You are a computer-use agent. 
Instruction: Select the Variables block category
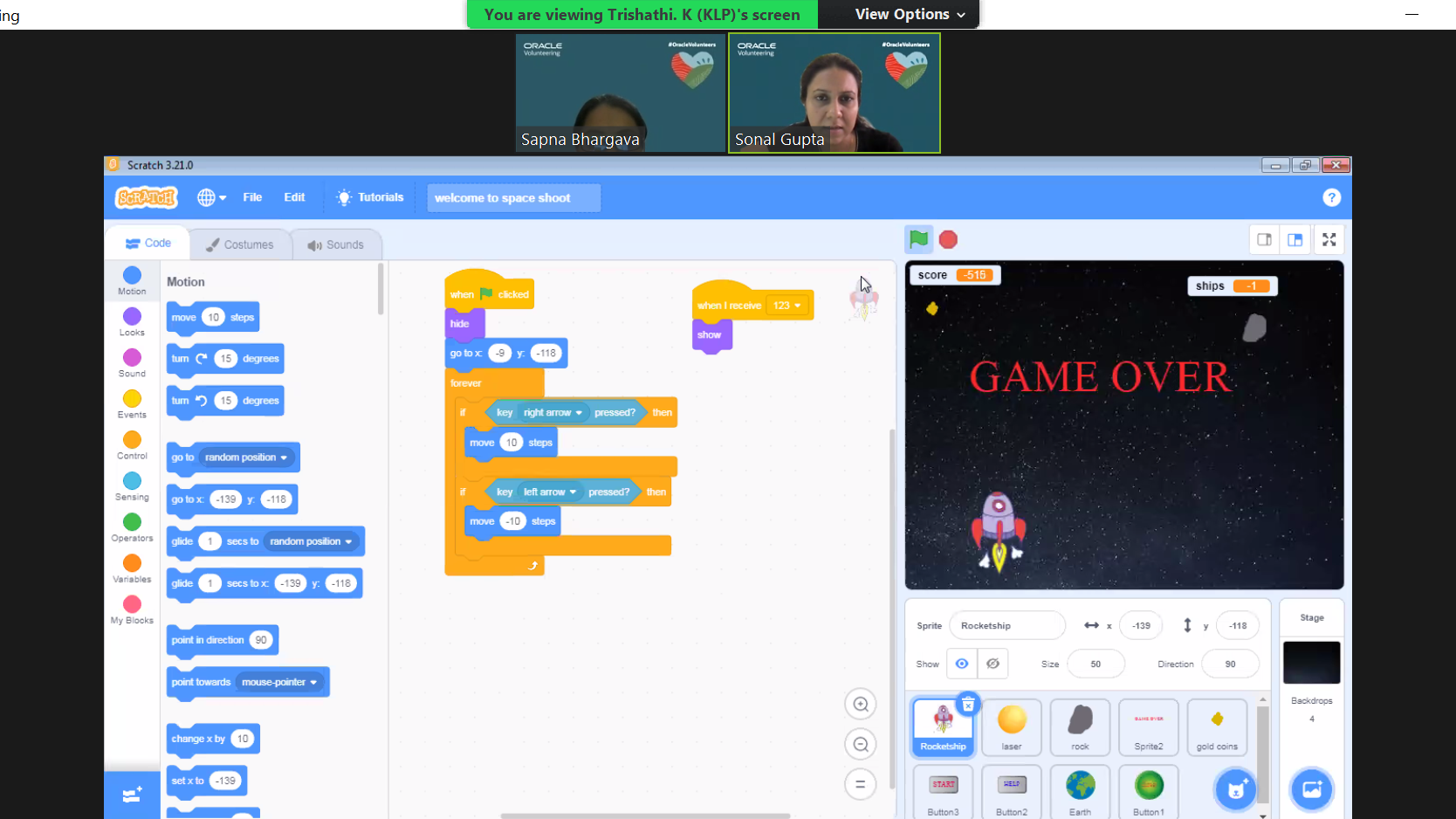coord(132,568)
